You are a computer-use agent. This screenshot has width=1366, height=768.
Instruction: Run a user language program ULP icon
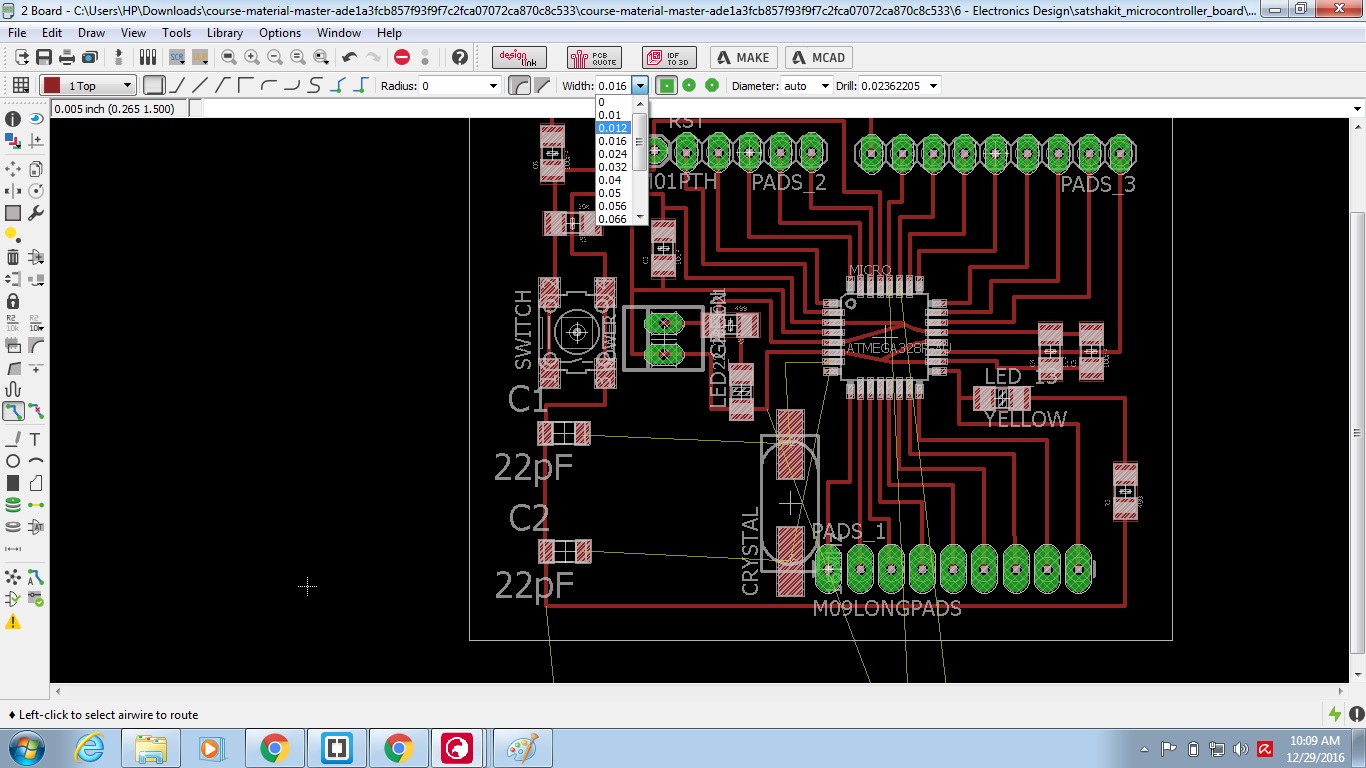tap(199, 57)
